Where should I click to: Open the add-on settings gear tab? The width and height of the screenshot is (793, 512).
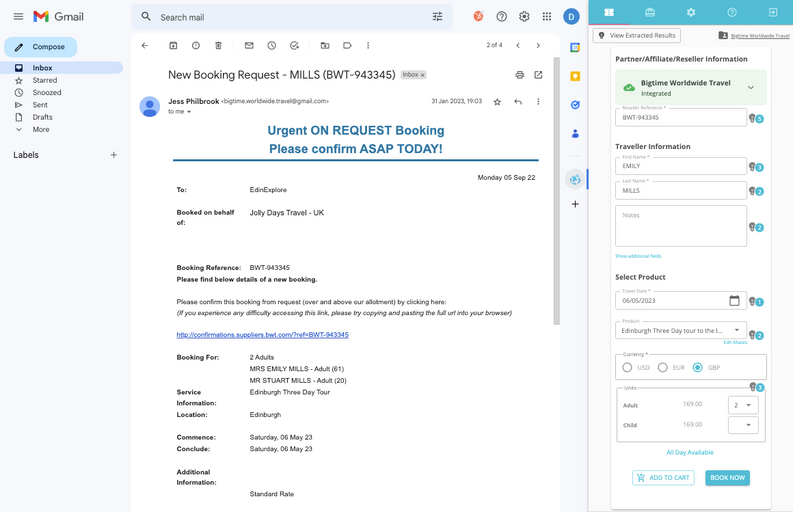click(691, 12)
